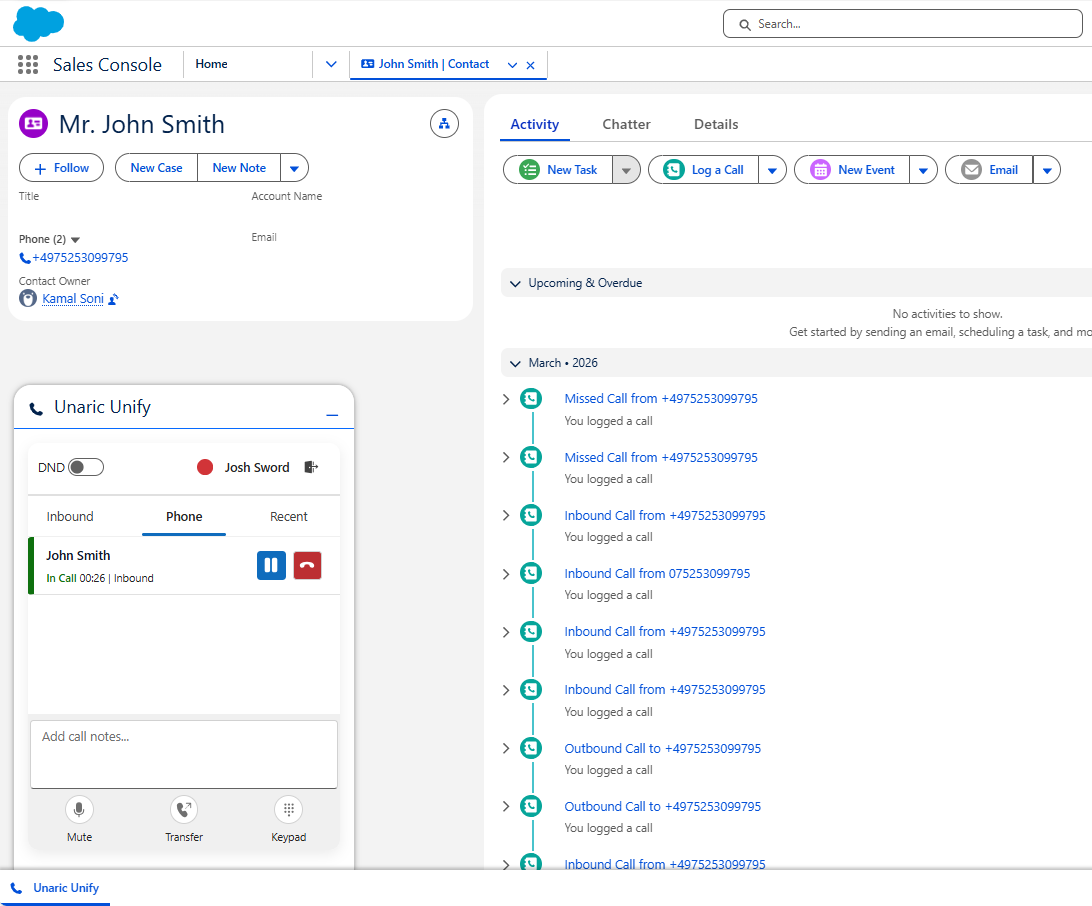Click the Log a Call button

(x=703, y=170)
